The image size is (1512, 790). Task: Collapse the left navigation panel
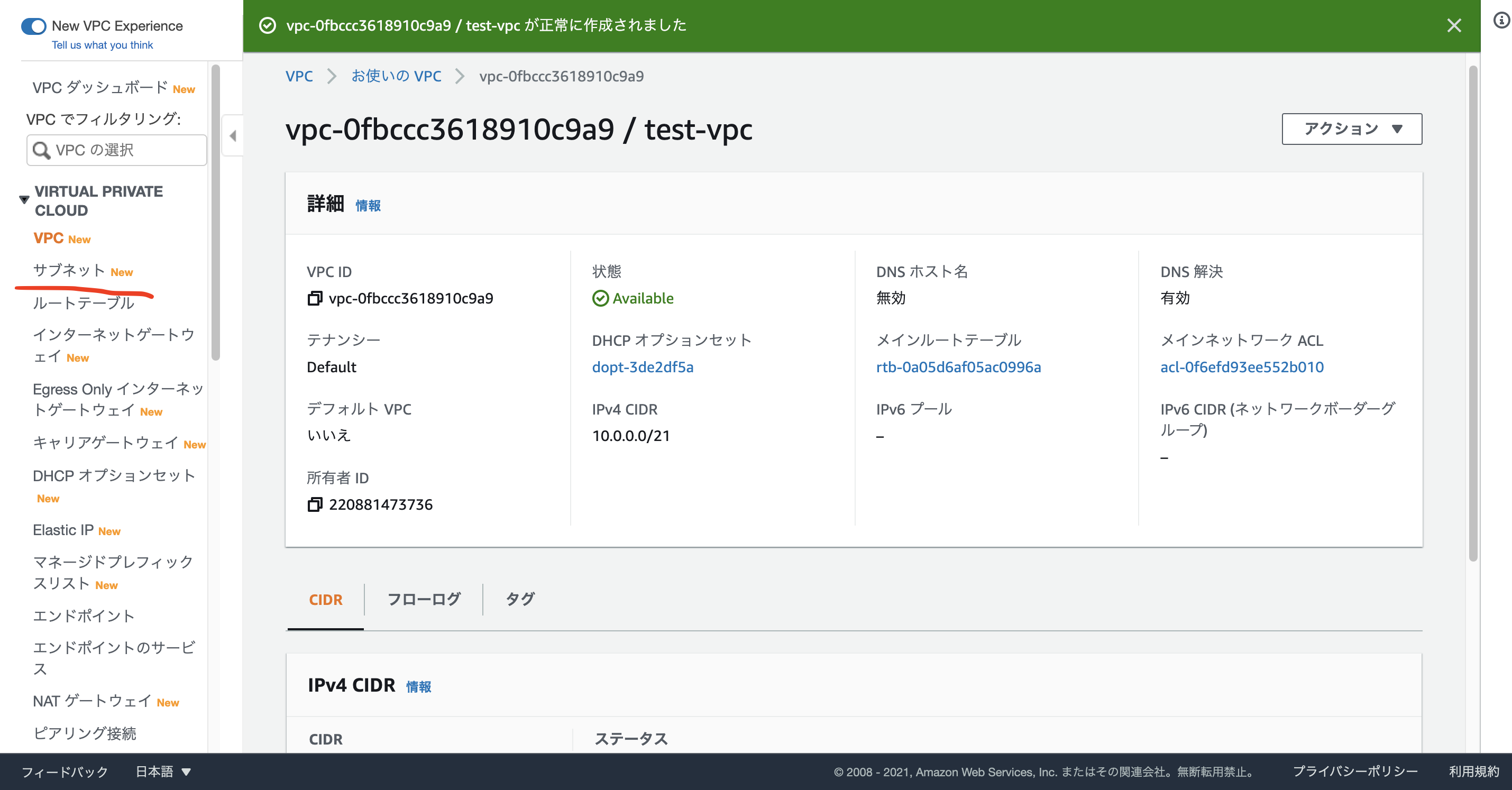tap(233, 136)
